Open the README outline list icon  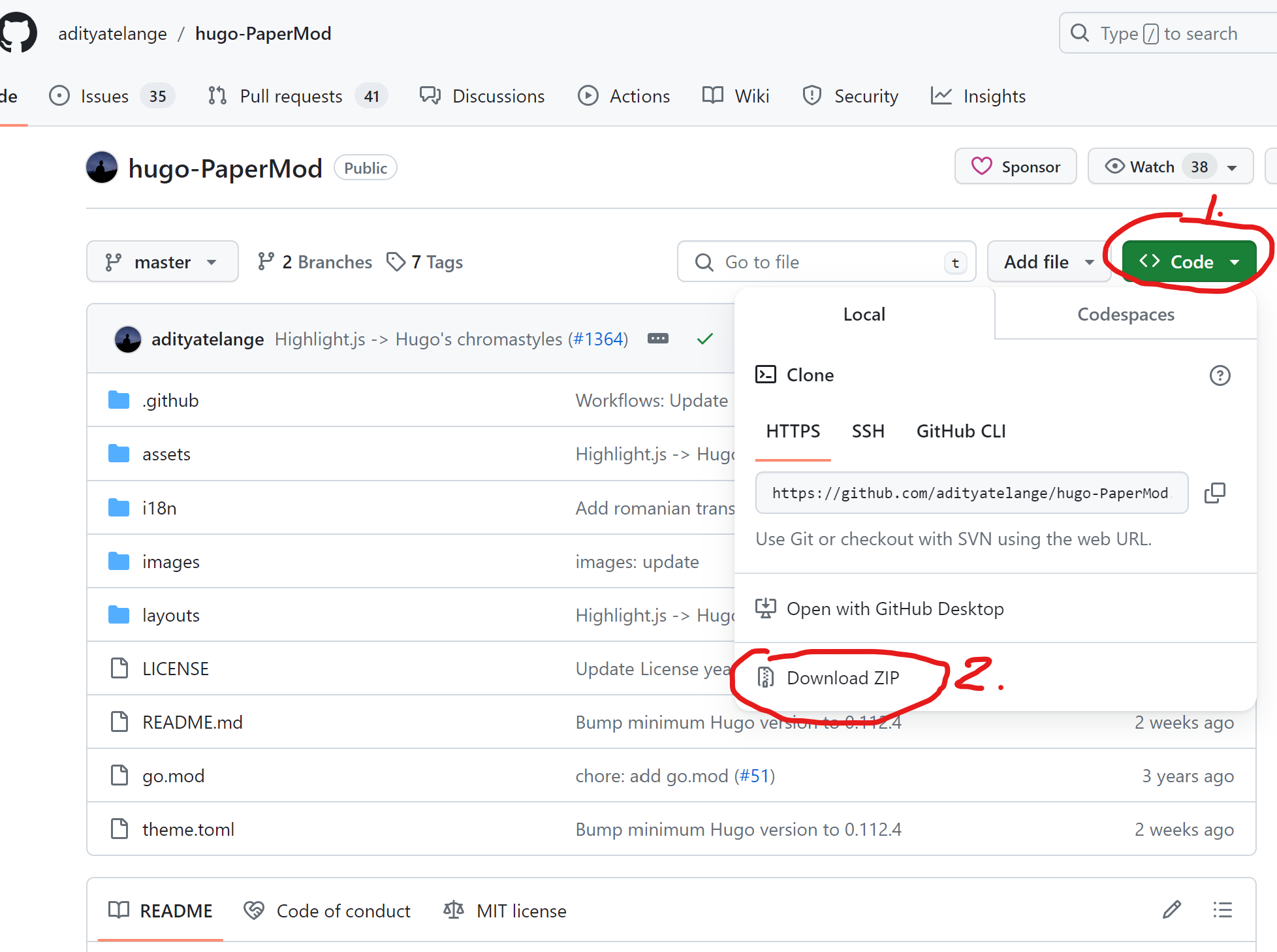(x=1222, y=910)
